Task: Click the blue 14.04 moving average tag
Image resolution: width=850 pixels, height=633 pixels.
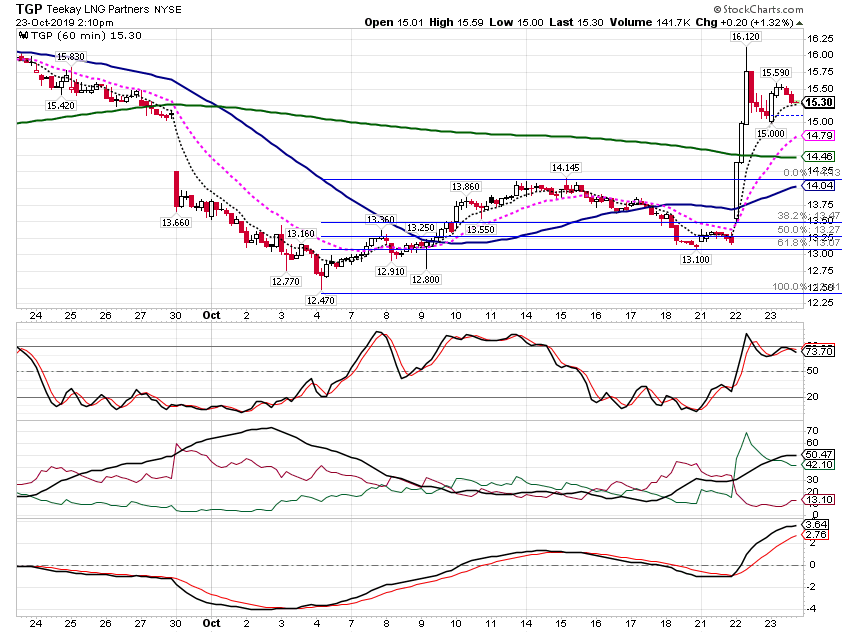Action: 819,186
